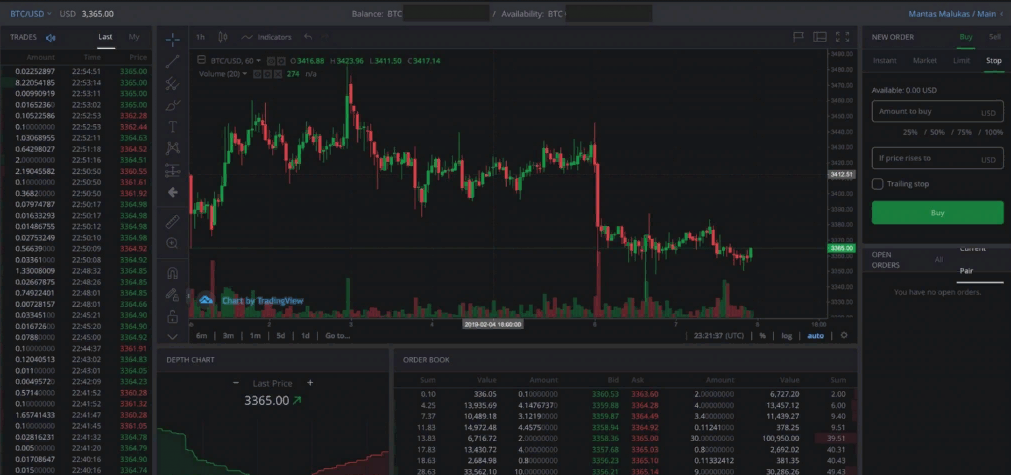The image size is (1011, 475).
Task: Select the crosshair cursor tool
Action: 172,40
